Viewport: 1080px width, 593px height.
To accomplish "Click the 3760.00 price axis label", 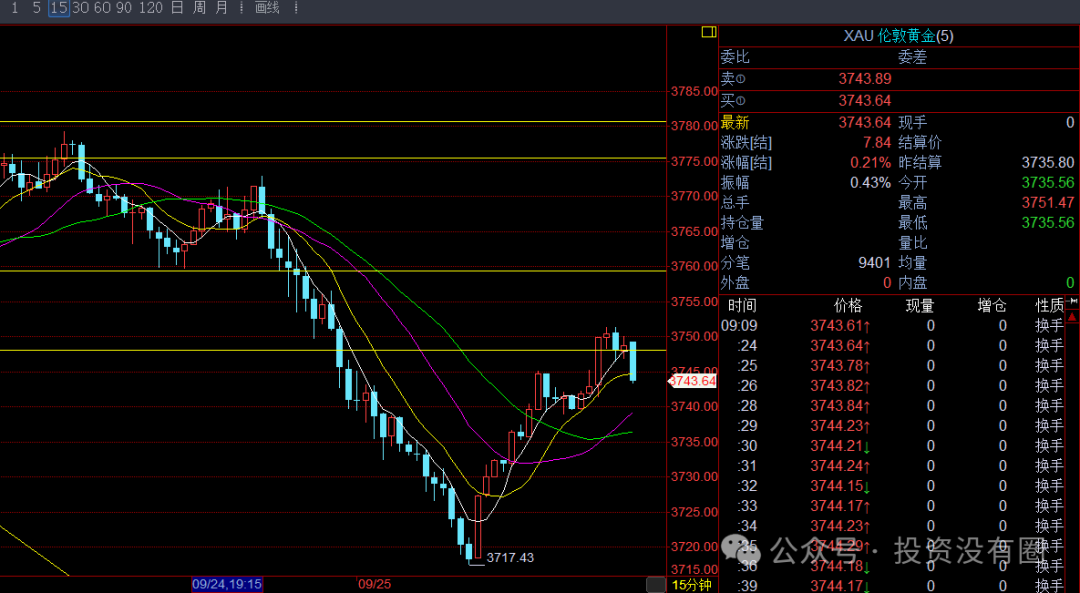I will point(694,266).
